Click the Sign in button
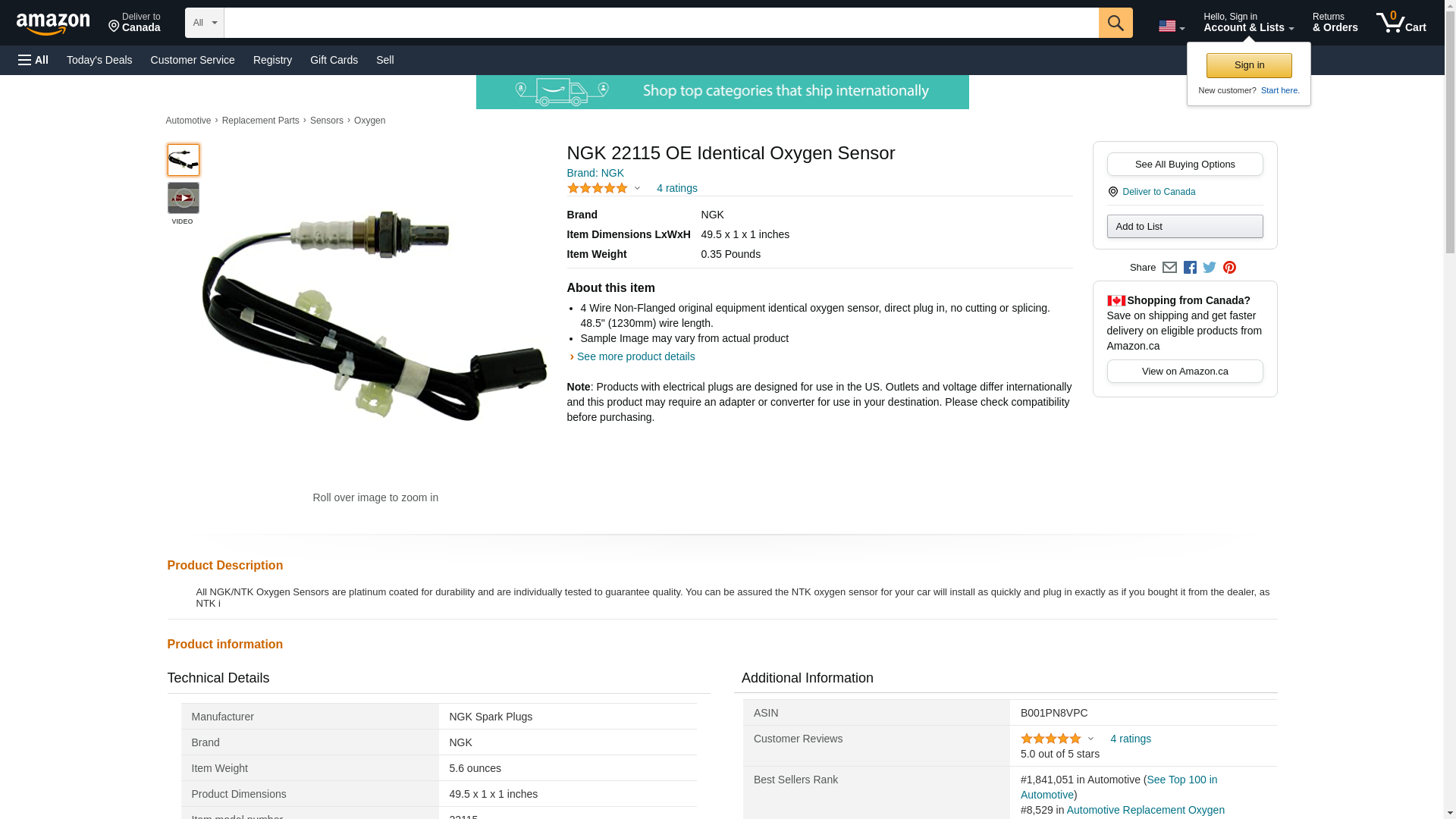The width and height of the screenshot is (1456, 819). (x=1249, y=65)
